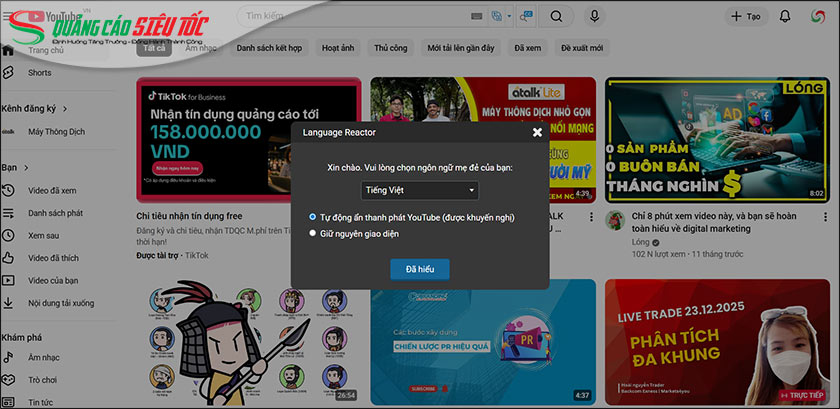This screenshot has width=840, height=409.
Task: Open Xem sau watch later icon
Action: pyautogui.click(x=8, y=235)
